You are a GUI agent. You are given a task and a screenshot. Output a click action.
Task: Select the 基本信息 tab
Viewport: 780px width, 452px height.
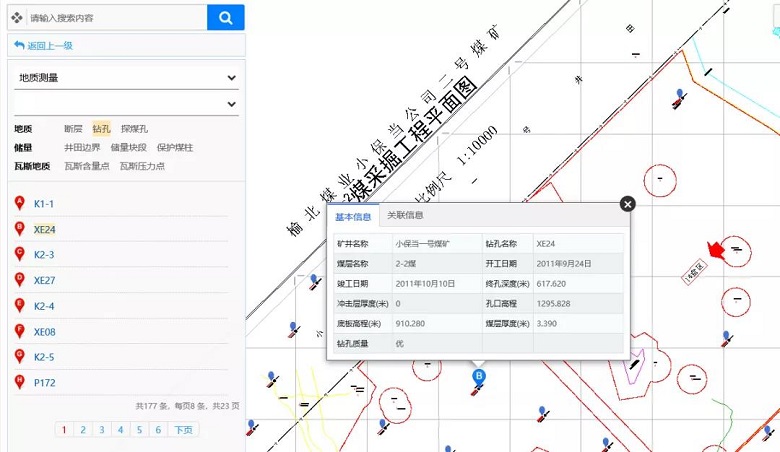coord(353,216)
